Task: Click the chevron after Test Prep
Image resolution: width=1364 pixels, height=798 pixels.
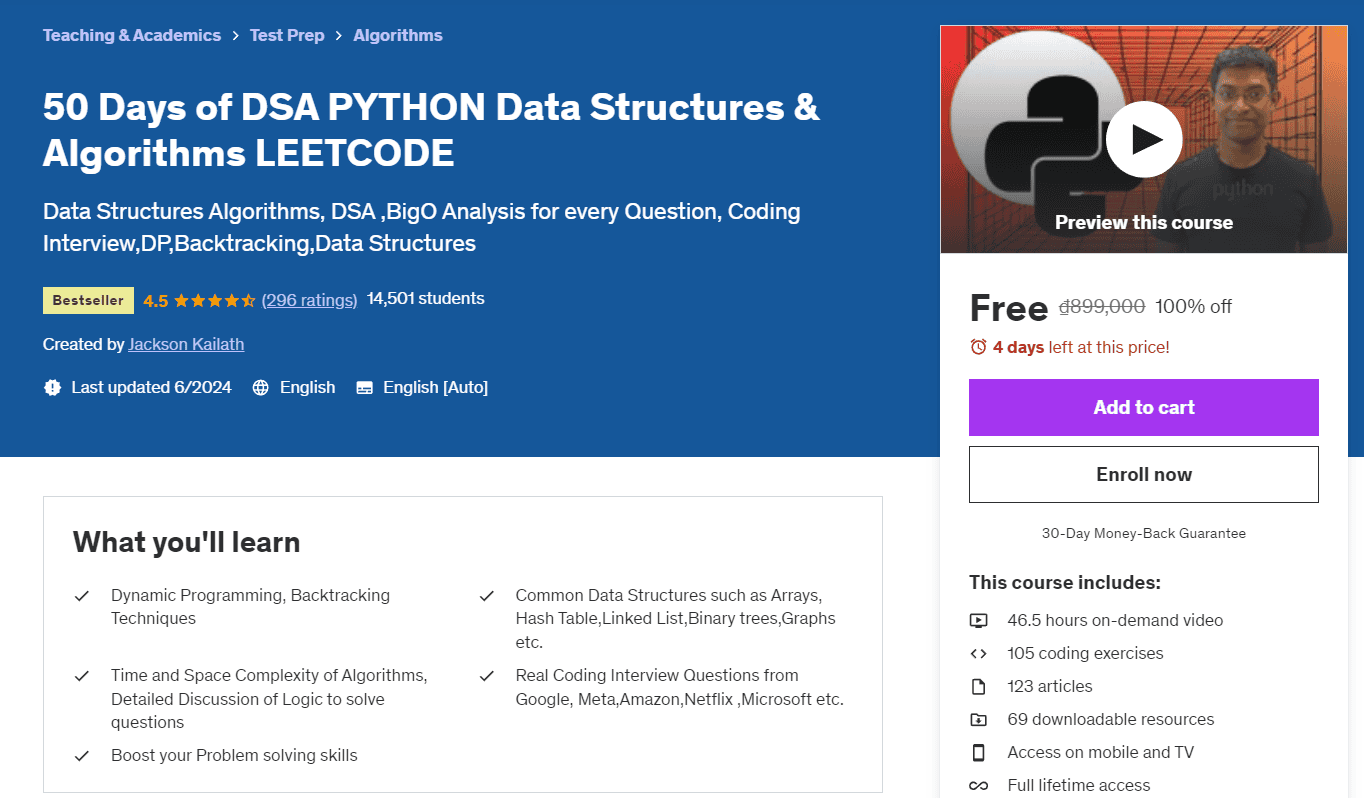Action: click(x=339, y=36)
